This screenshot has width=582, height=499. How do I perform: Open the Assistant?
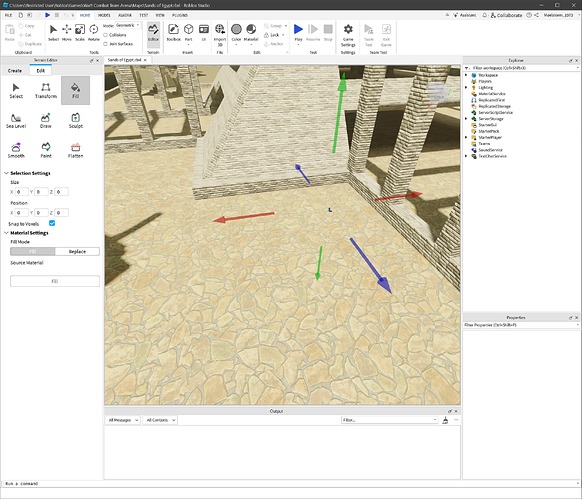pos(465,15)
